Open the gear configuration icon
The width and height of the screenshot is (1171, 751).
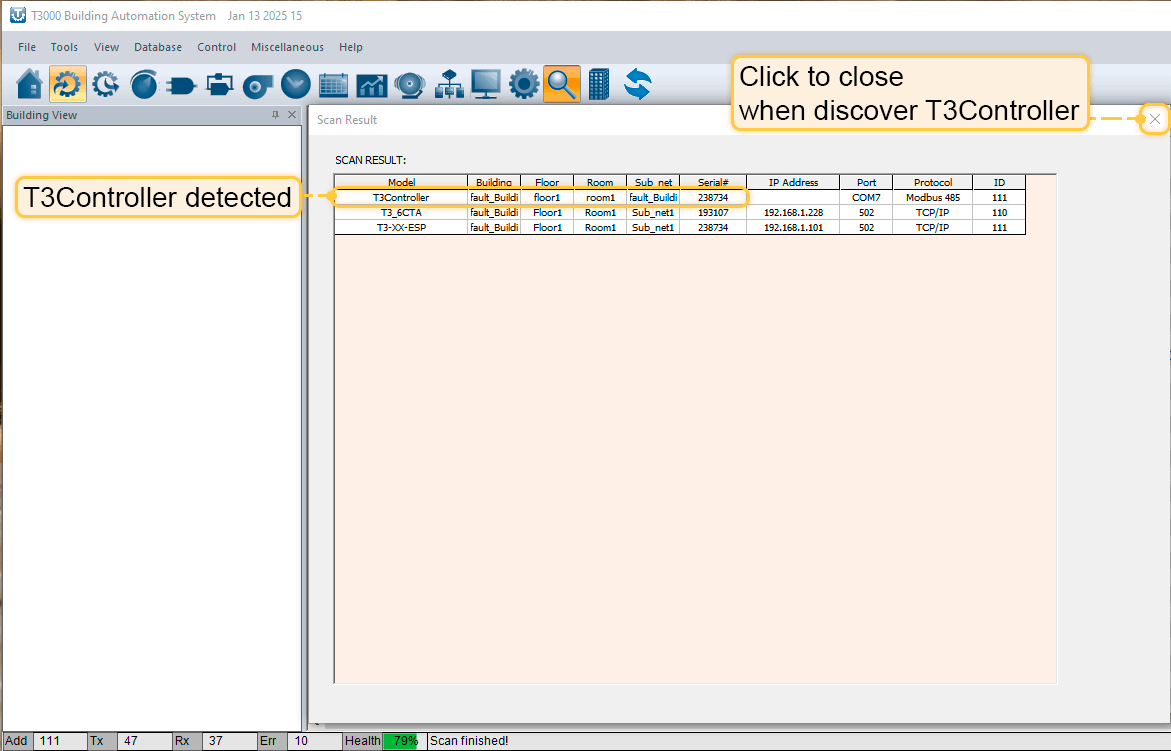[x=524, y=85]
